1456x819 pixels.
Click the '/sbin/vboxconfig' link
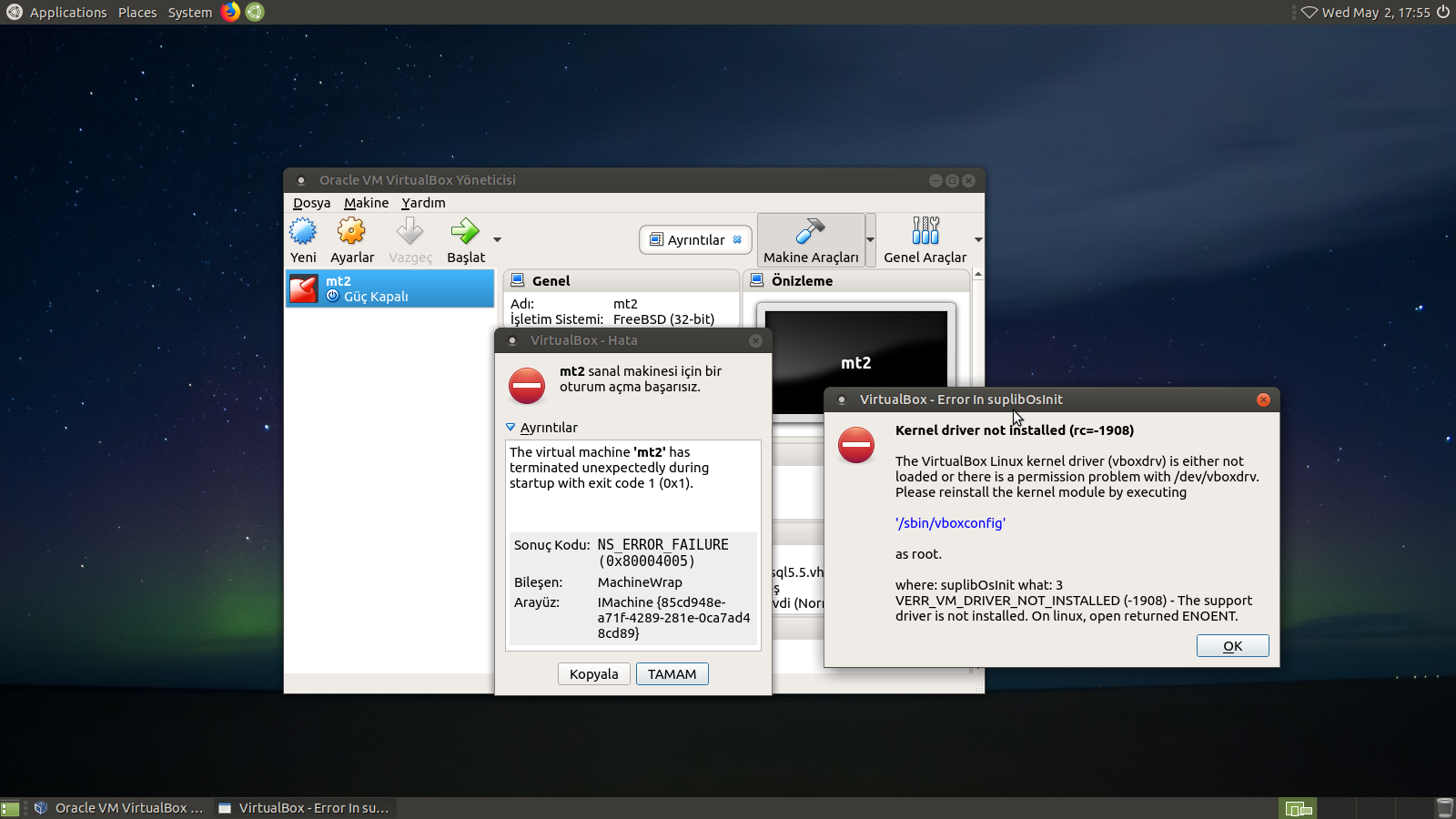950,523
